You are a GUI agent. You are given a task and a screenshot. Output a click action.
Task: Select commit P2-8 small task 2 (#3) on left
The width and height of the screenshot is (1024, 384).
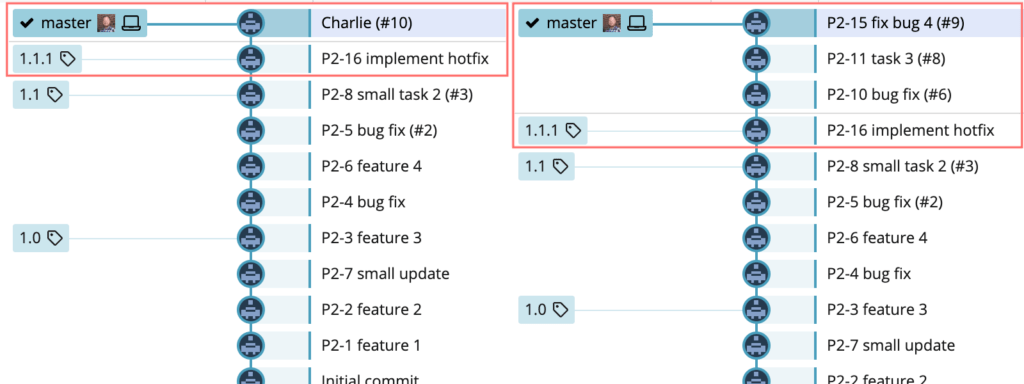[397, 95]
